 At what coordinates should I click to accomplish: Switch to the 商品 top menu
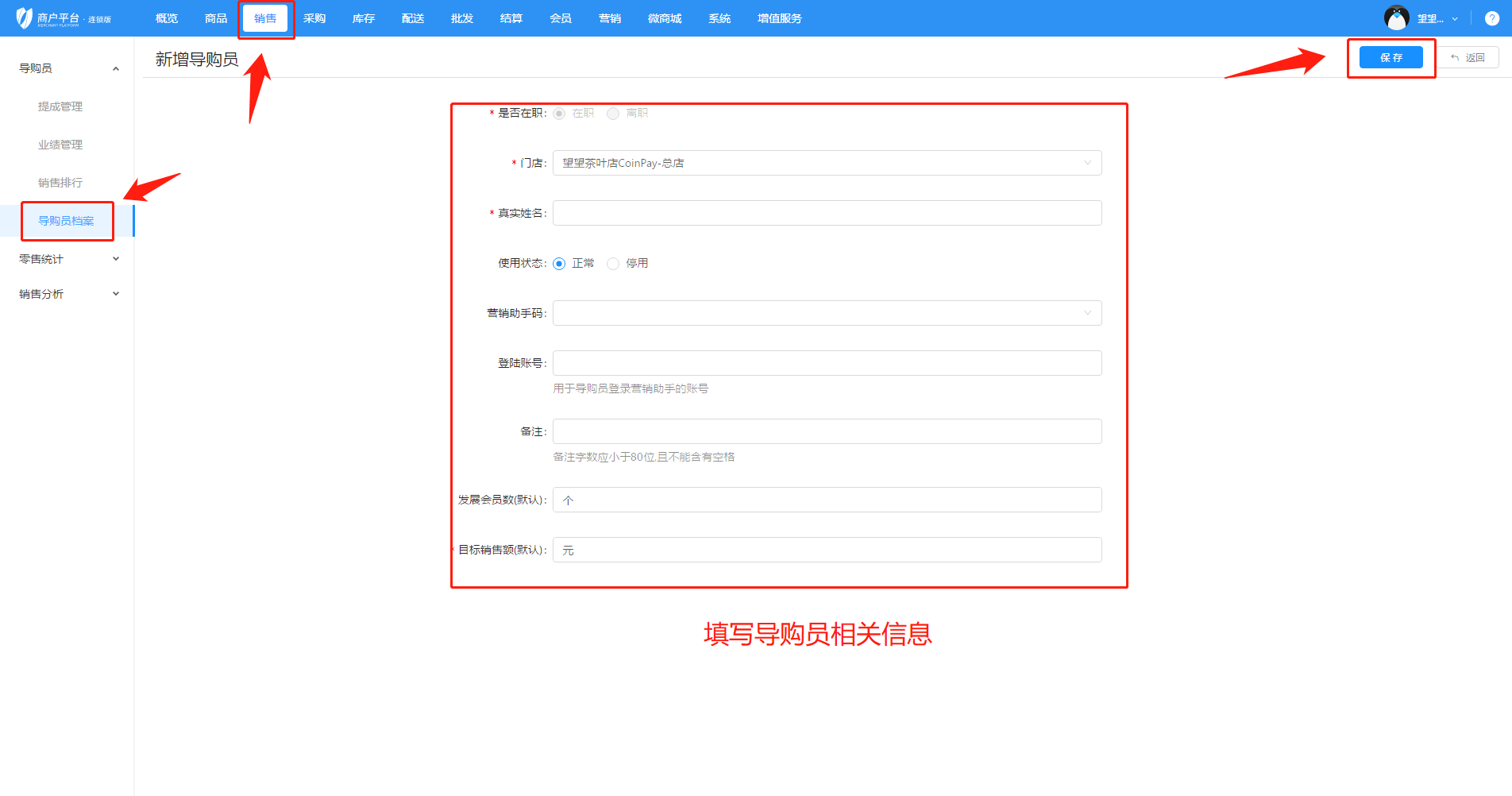tap(216, 18)
